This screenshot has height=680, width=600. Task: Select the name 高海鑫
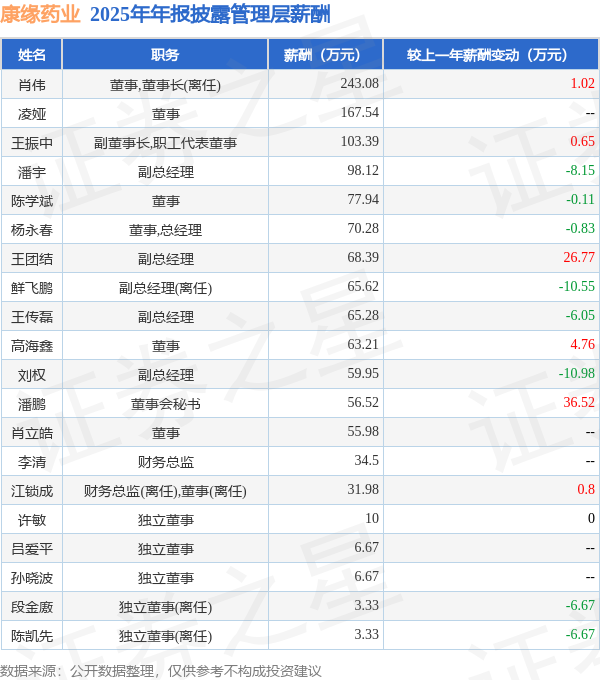point(32,346)
